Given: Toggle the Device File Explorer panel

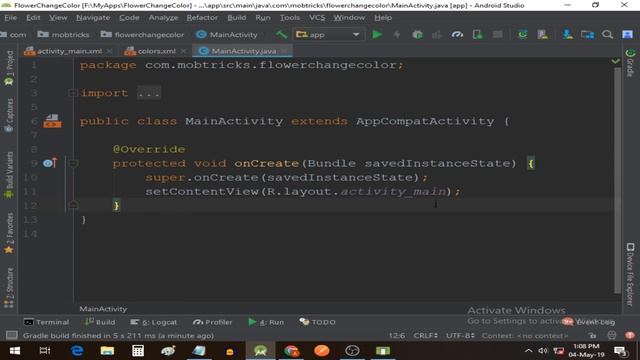Looking at the screenshot, I should click(x=631, y=274).
